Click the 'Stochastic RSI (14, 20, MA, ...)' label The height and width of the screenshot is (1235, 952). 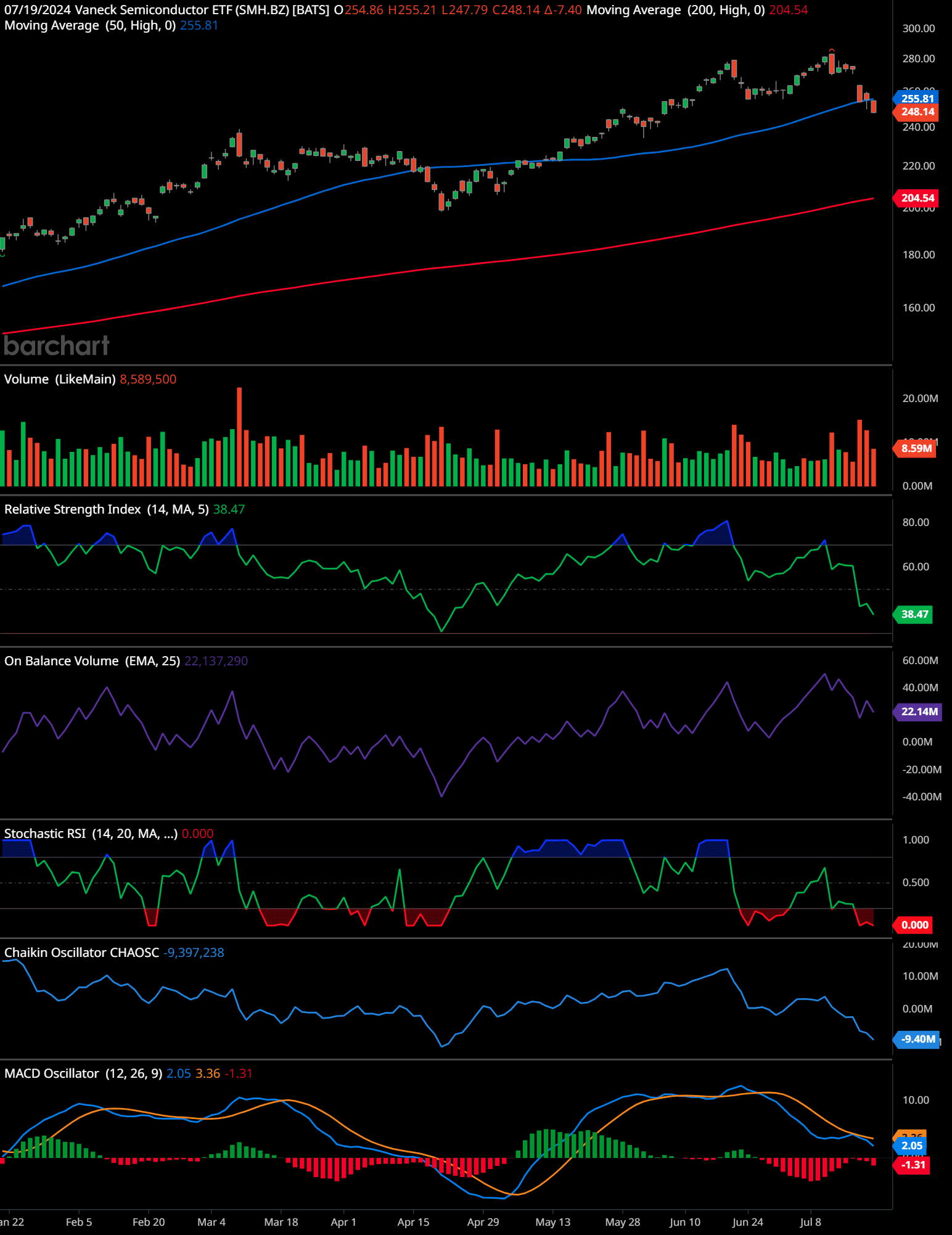pyautogui.click(x=91, y=834)
